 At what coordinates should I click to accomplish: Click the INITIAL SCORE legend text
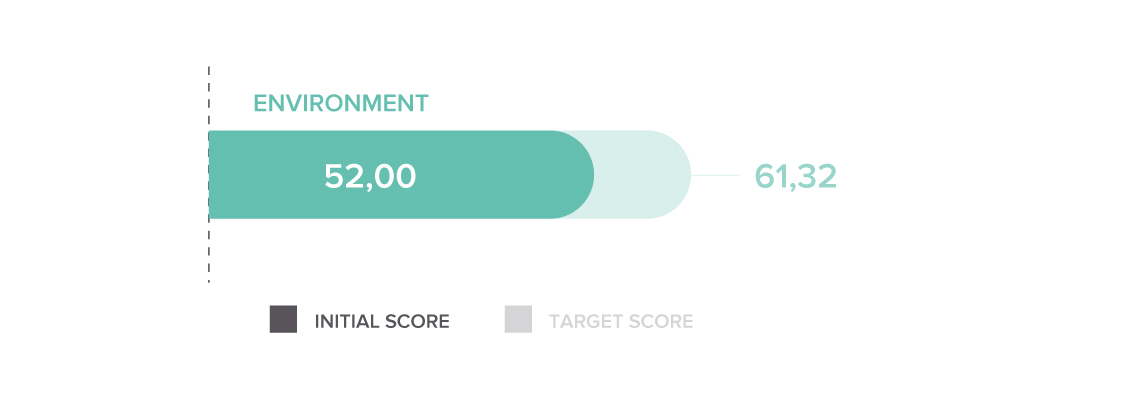click(382, 321)
